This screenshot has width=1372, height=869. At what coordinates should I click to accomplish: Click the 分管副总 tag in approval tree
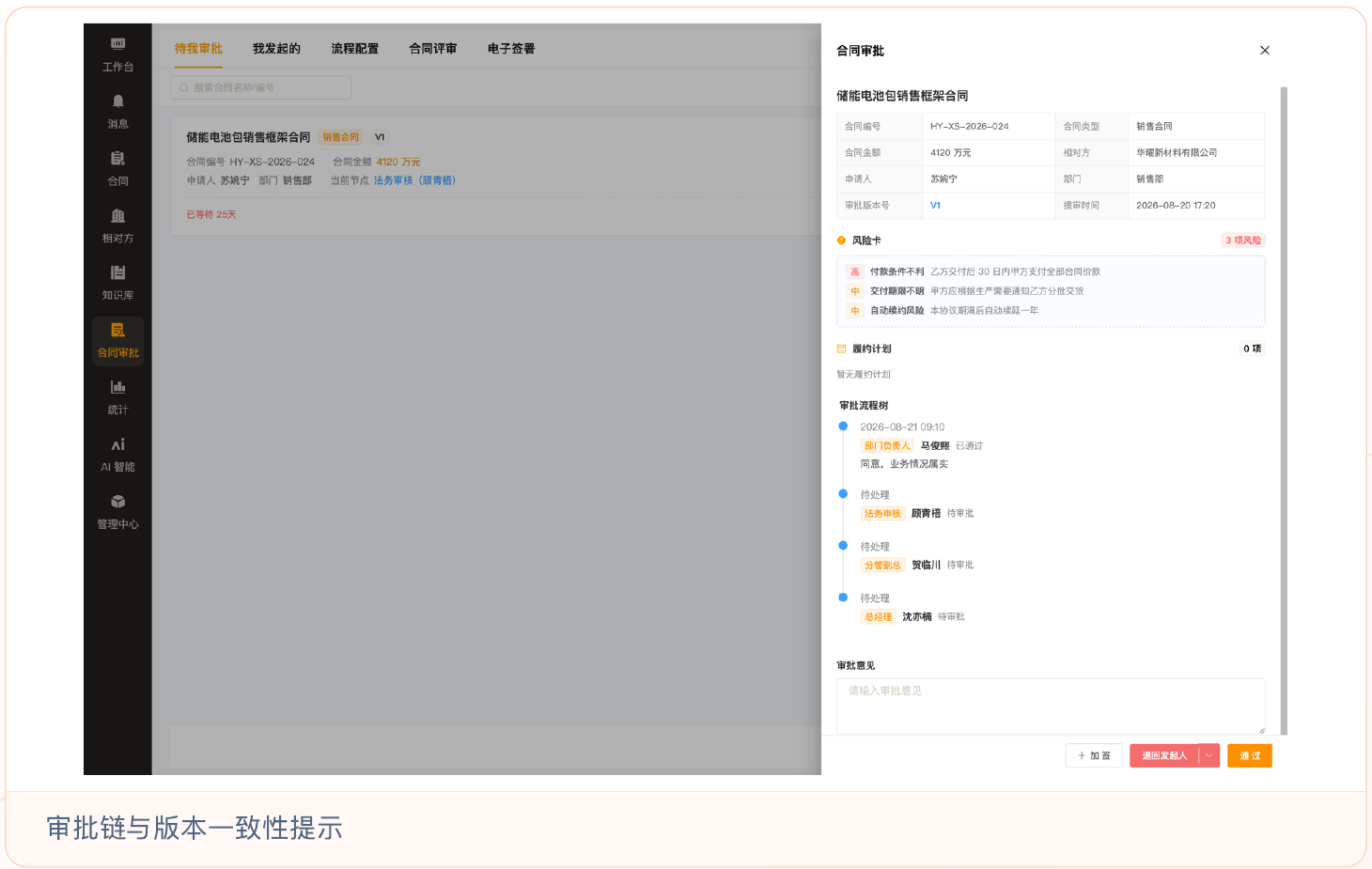[882, 565]
